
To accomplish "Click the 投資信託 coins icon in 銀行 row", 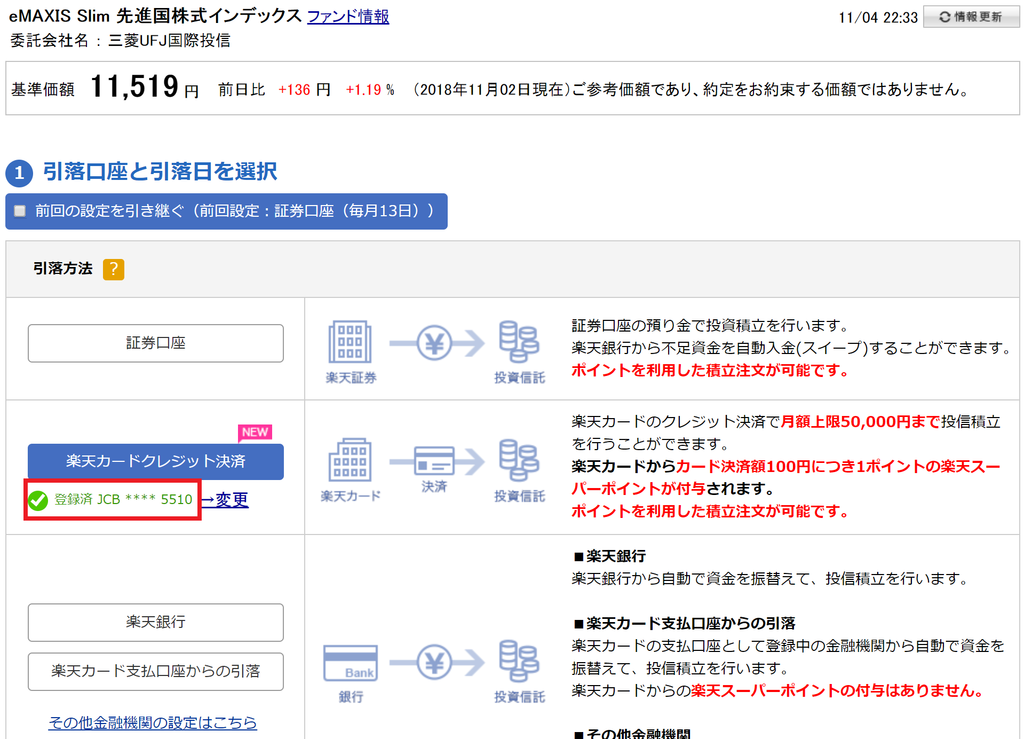I will click(519, 661).
